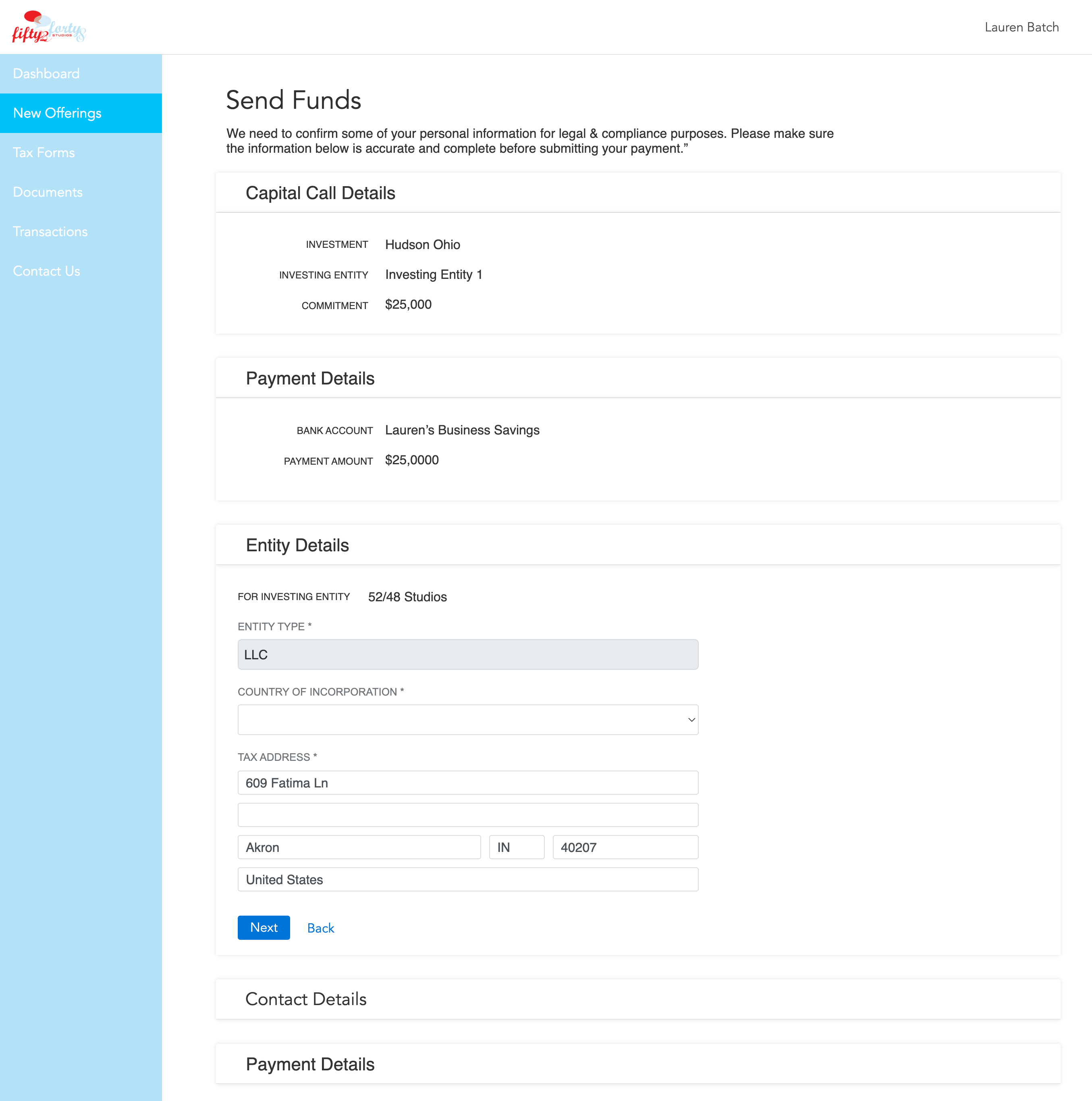Viewport: 1092px width, 1101px height.
Task: Click the Entity Type LLC field
Action: coord(467,654)
